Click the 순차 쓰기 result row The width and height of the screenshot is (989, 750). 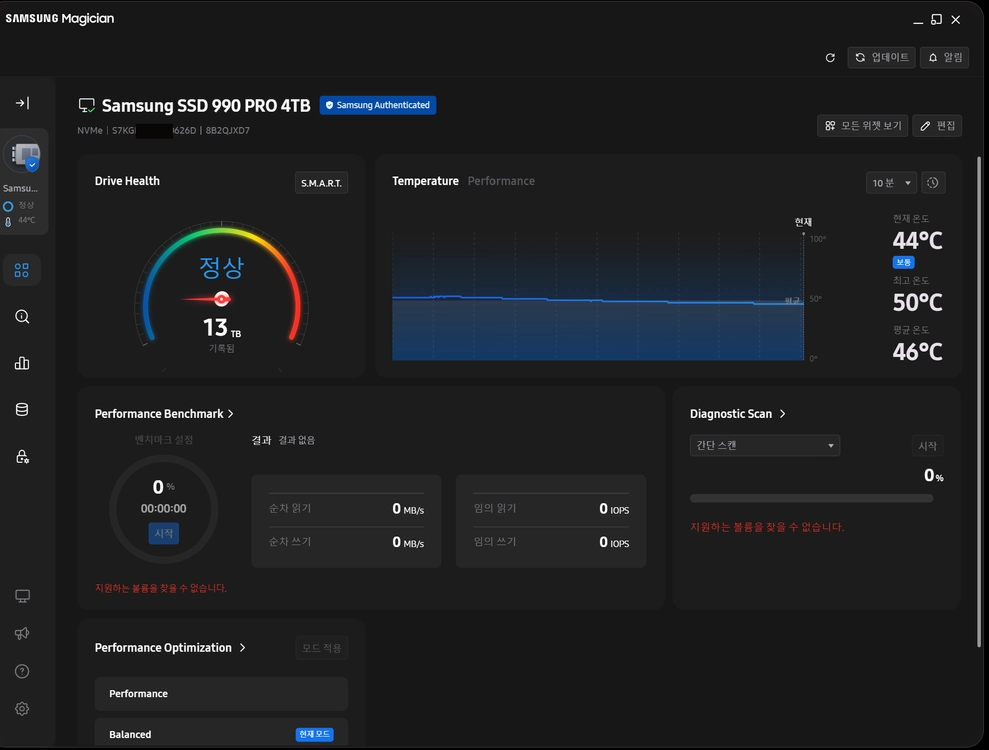click(346, 542)
